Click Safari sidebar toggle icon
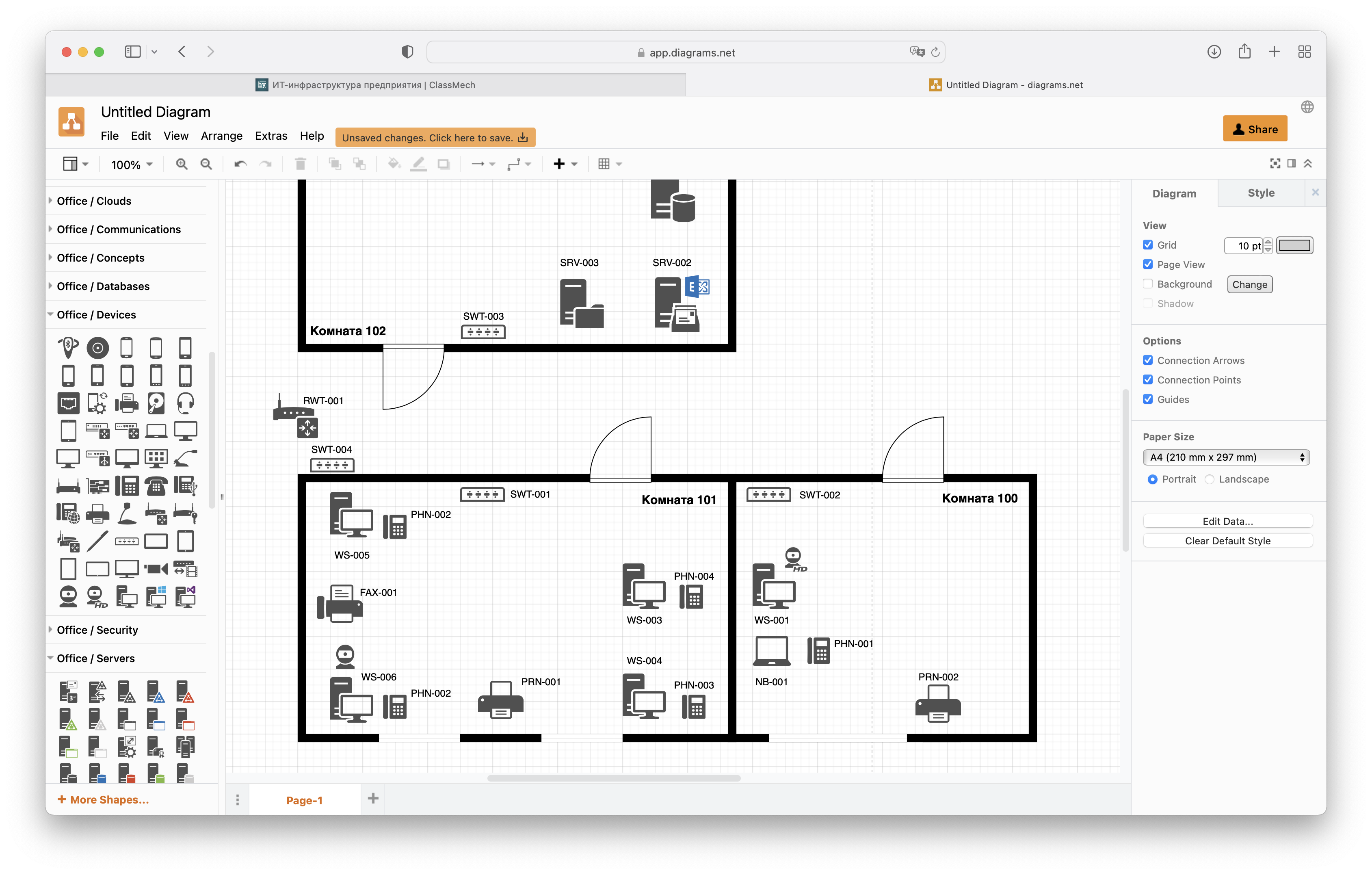This screenshot has width=1372, height=875. click(x=133, y=52)
